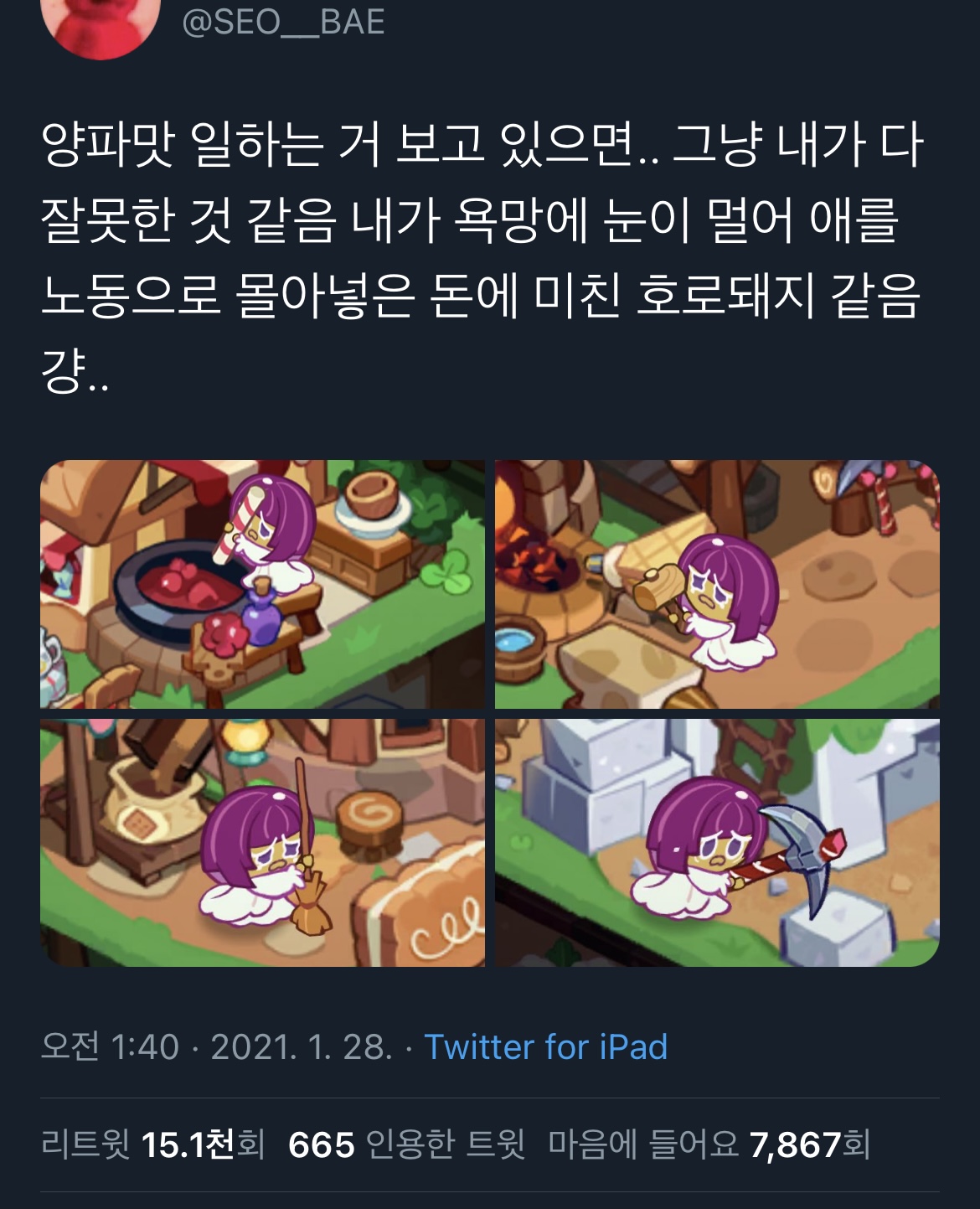Open the image of the cookie mining
The image size is (980, 1209).
click(717, 842)
